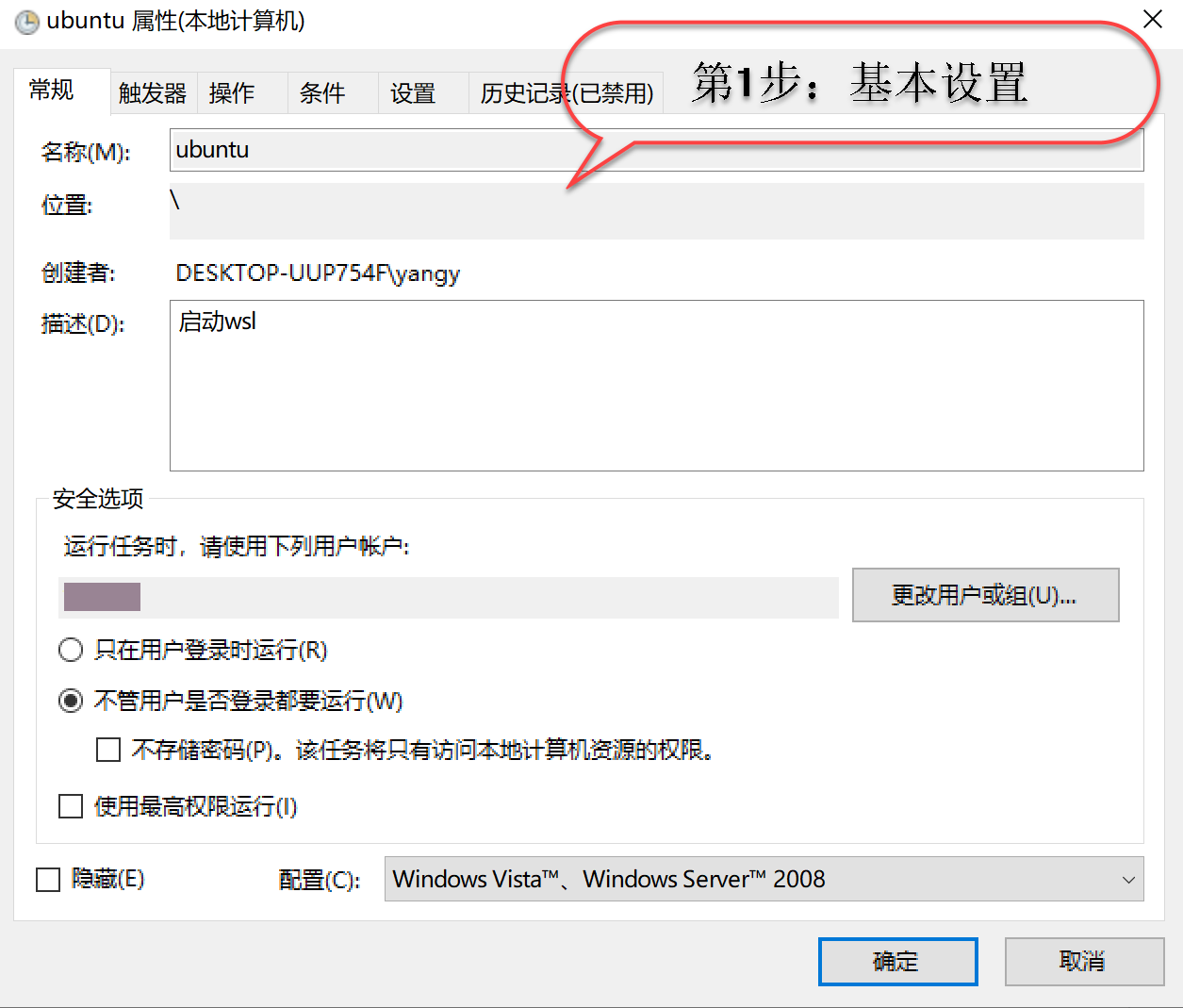This screenshot has width=1183, height=1008.
Task: Tick the 使用最高权限运行 checkbox
Action: coord(71,806)
